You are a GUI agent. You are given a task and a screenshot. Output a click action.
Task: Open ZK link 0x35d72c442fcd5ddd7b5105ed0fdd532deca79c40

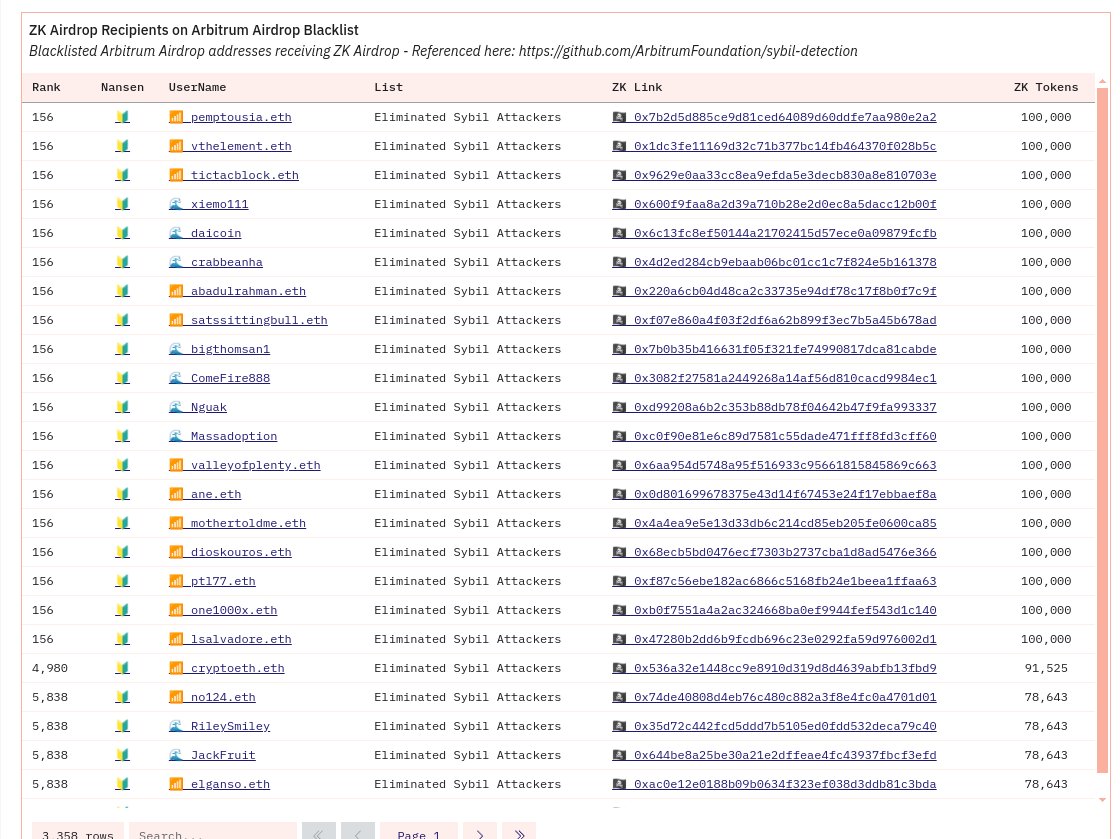785,726
